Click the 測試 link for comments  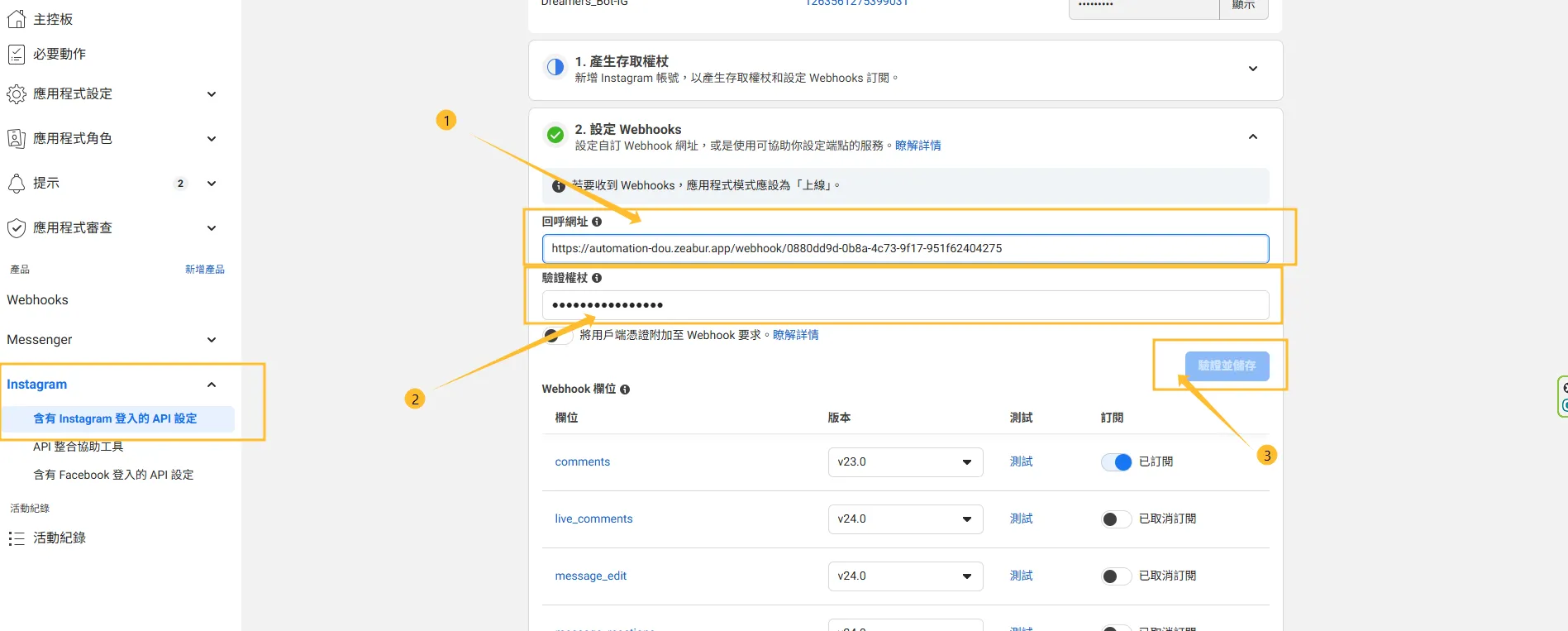(1022, 462)
